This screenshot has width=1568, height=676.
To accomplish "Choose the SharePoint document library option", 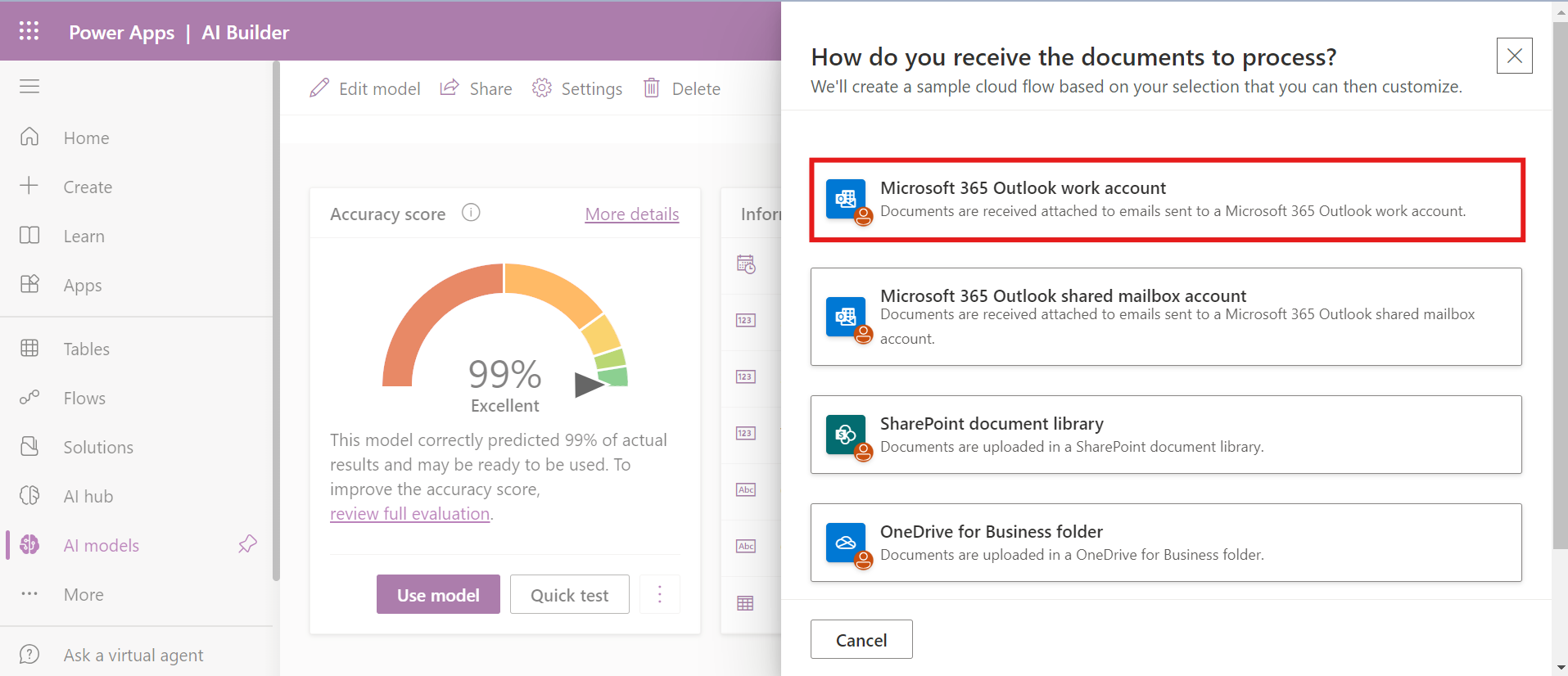I will pos(1166,435).
